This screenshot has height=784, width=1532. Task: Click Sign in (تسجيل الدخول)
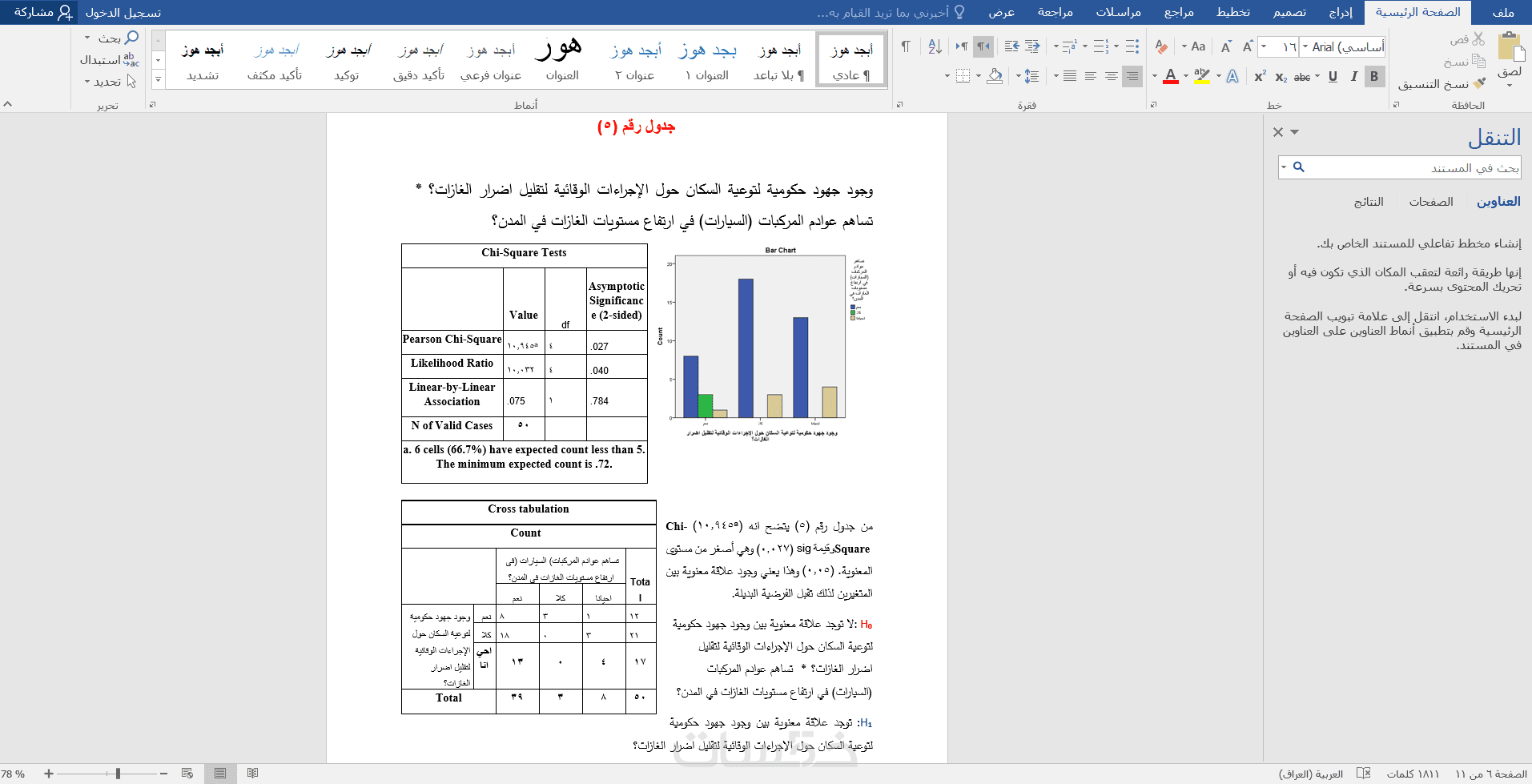[x=123, y=12]
